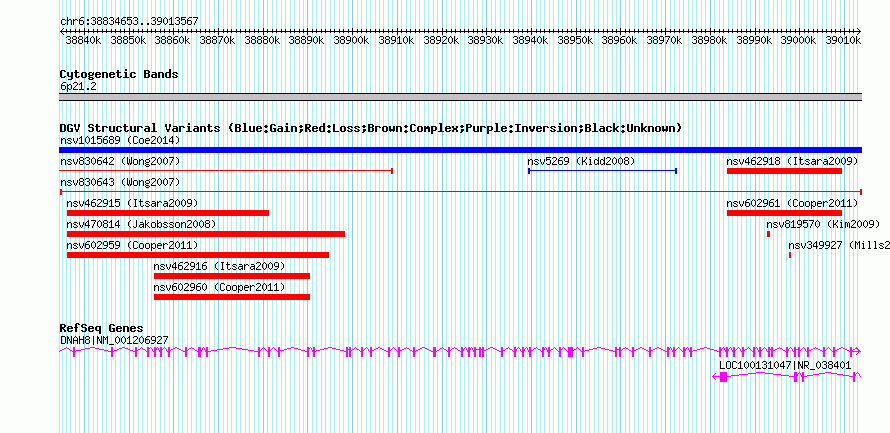Viewport: 890px width, 433px height.
Task: Select the nsv462916 (Itsara2009) label
Action: (219, 267)
